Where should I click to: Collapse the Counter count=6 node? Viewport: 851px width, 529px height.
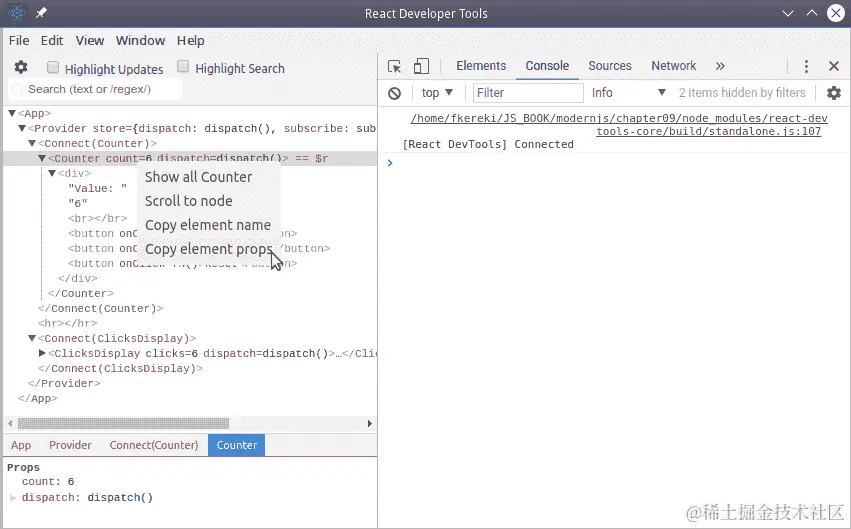pyautogui.click(x=42, y=158)
